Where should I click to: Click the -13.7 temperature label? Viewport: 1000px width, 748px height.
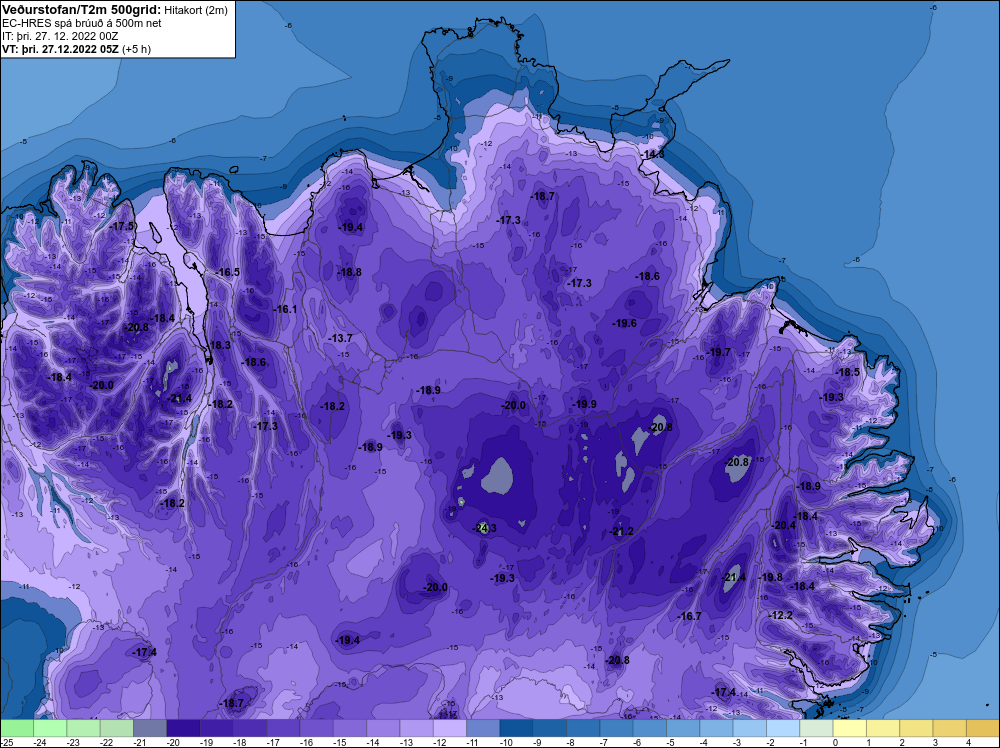pos(340,338)
